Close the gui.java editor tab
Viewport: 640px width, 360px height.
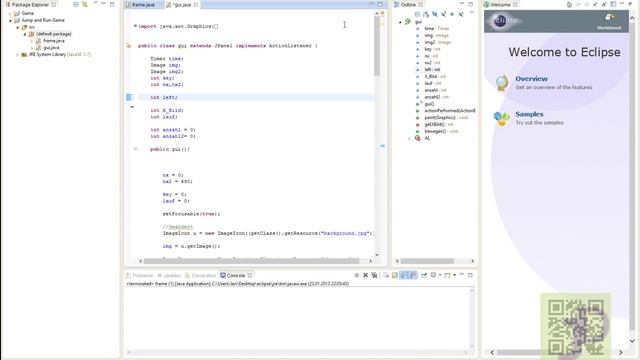point(196,5)
